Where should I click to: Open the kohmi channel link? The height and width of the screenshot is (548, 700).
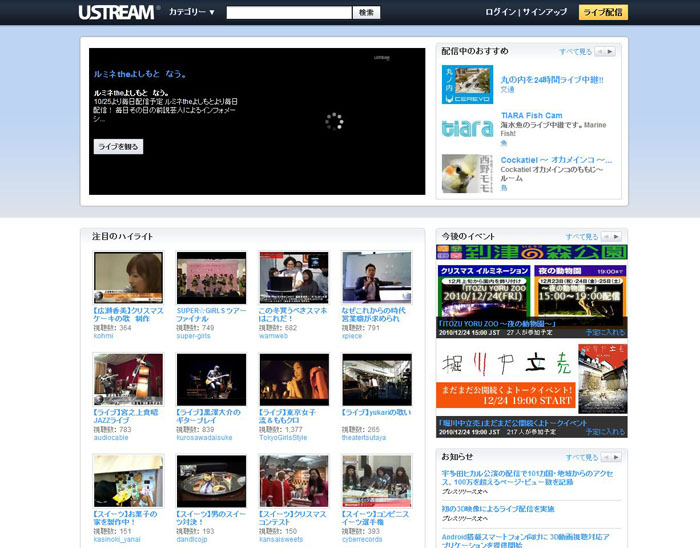pyautogui.click(x=103, y=336)
